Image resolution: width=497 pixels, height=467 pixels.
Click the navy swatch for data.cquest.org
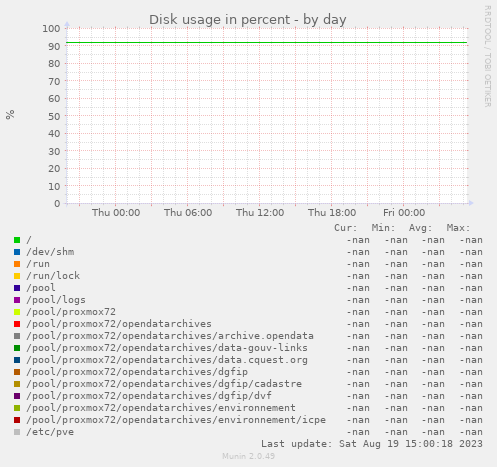point(17,360)
